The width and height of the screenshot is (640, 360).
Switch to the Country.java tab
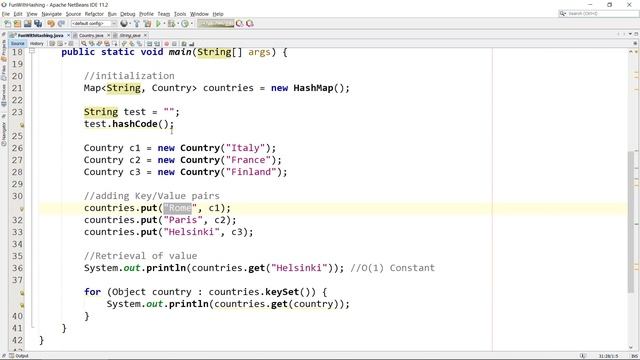(x=91, y=36)
